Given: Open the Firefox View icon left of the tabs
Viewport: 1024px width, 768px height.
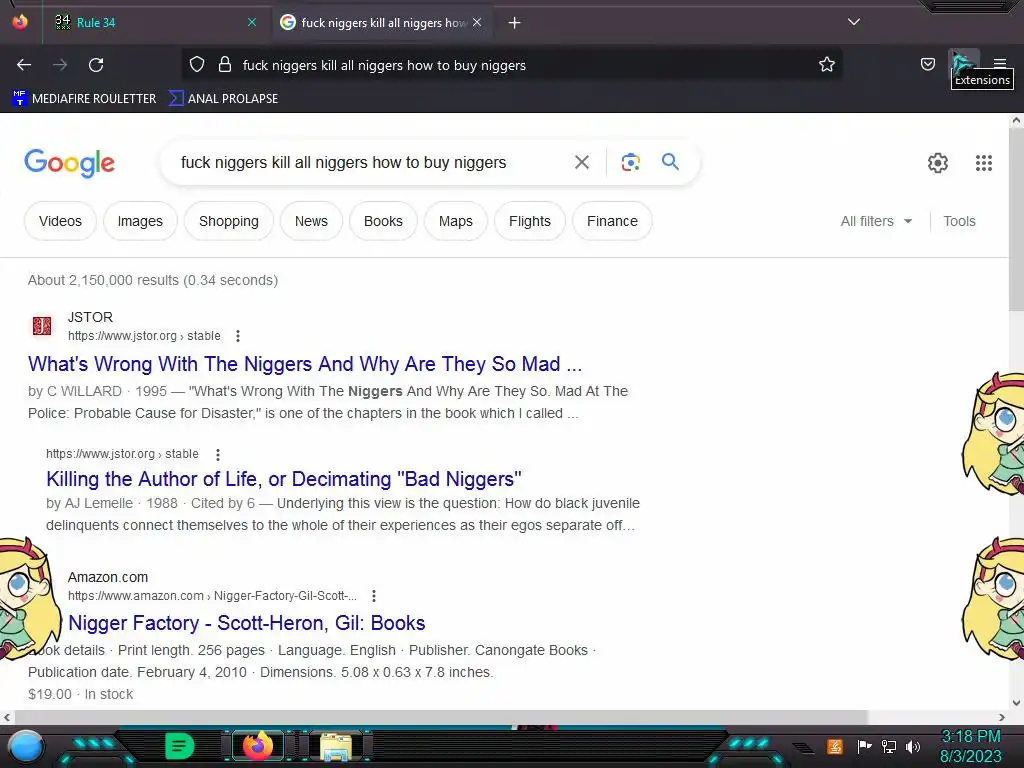Looking at the screenshot, I should (x=20, y=22).
